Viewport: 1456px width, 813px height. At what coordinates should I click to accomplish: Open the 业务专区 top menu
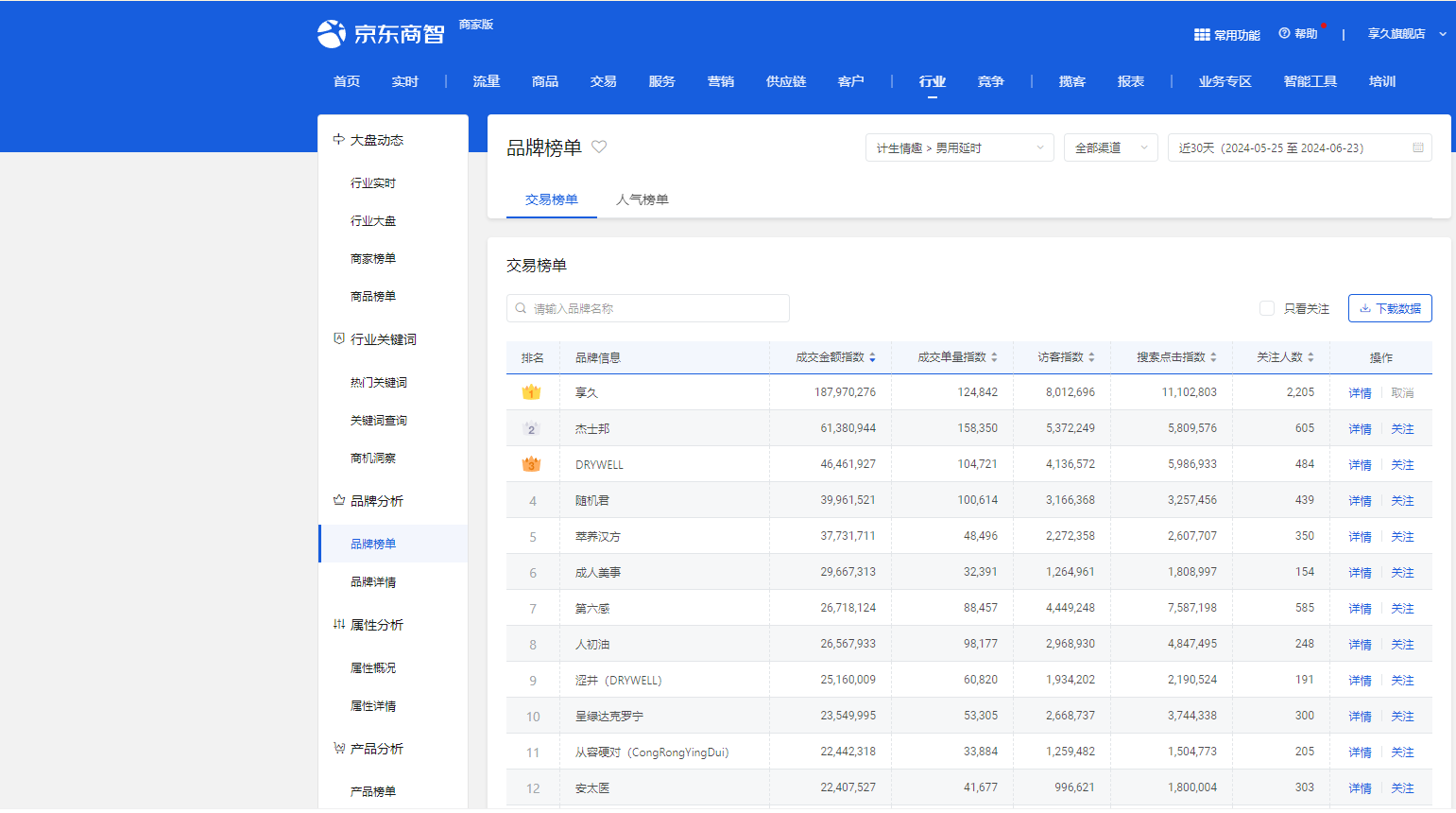tap(1225, 81)
